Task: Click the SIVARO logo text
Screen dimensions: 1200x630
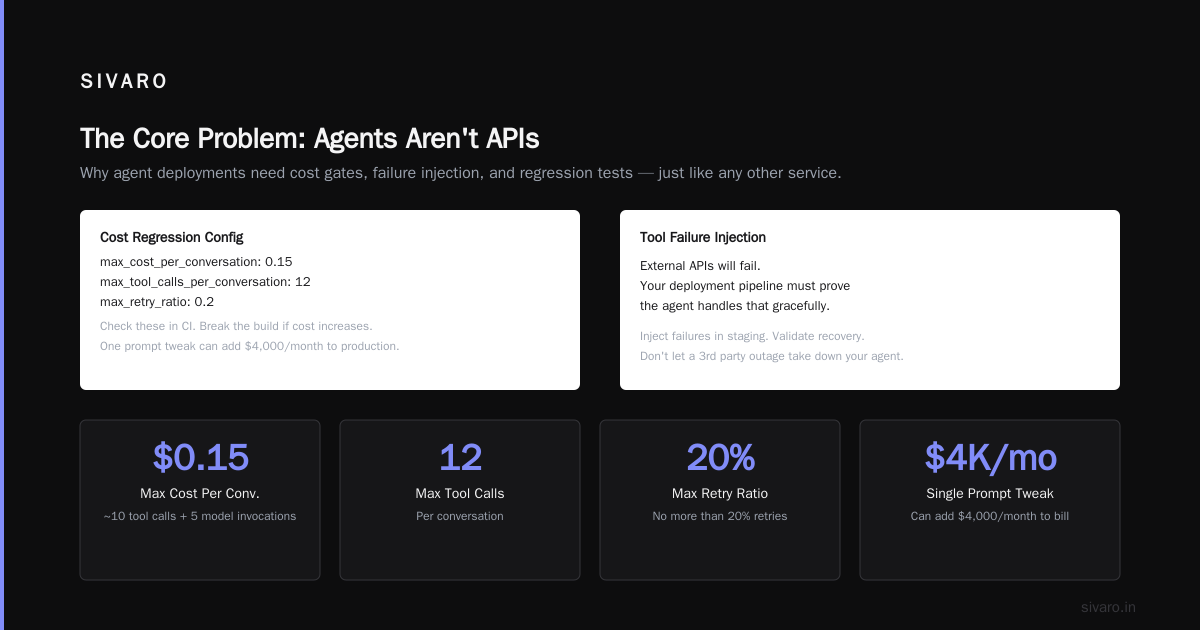Action: click(x=124, y=82)
